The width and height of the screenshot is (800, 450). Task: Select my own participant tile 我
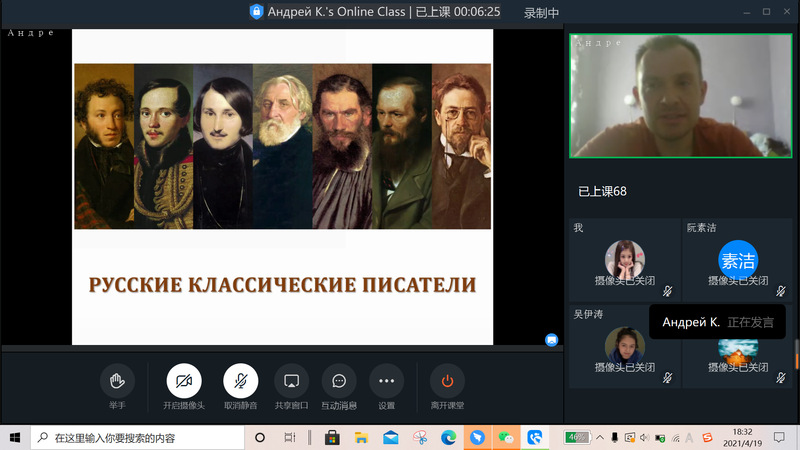click(x=624, y=260)
